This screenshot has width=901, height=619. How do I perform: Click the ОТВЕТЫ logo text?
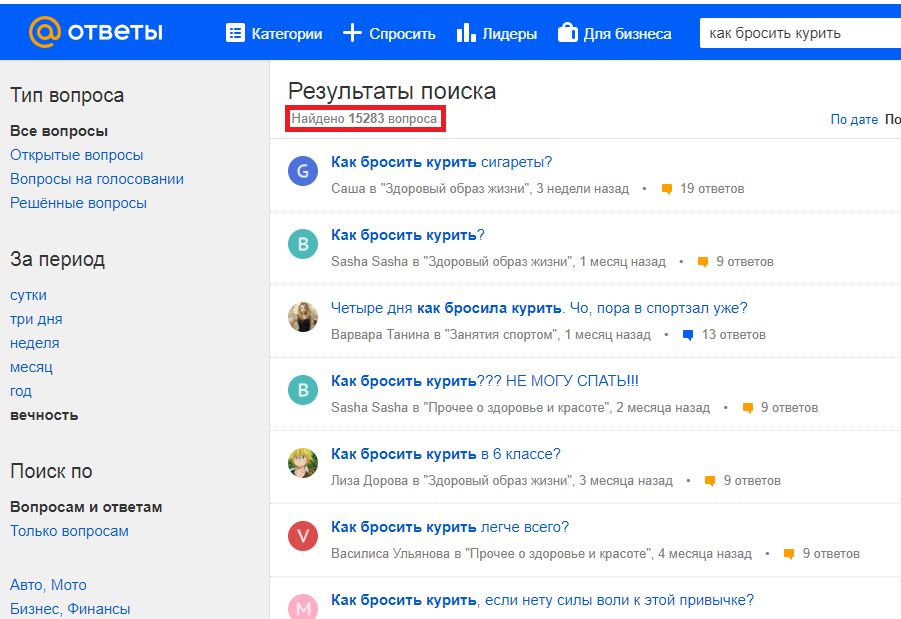click(115, 32)
